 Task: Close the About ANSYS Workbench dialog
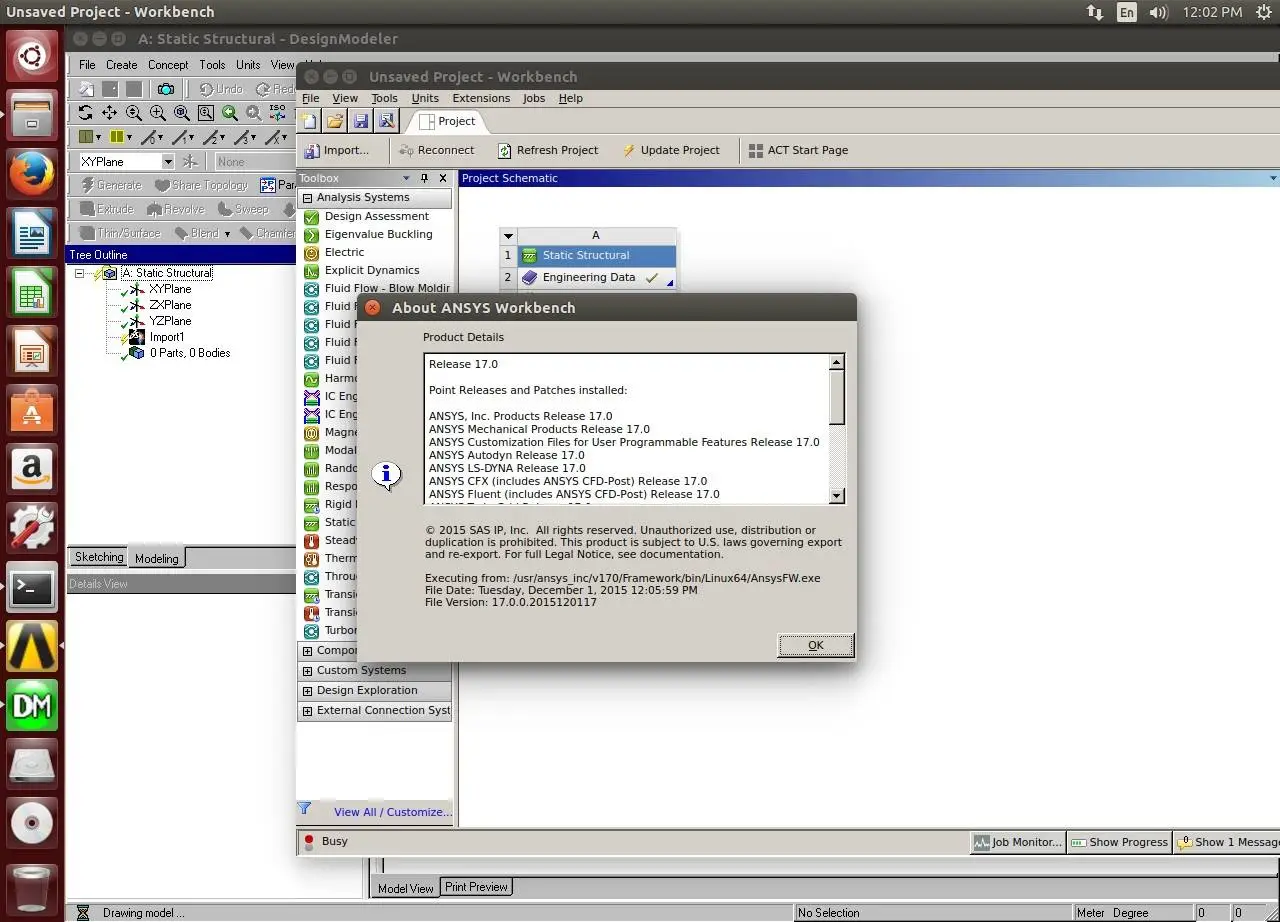pyautogui.click(x=372, y=308)
